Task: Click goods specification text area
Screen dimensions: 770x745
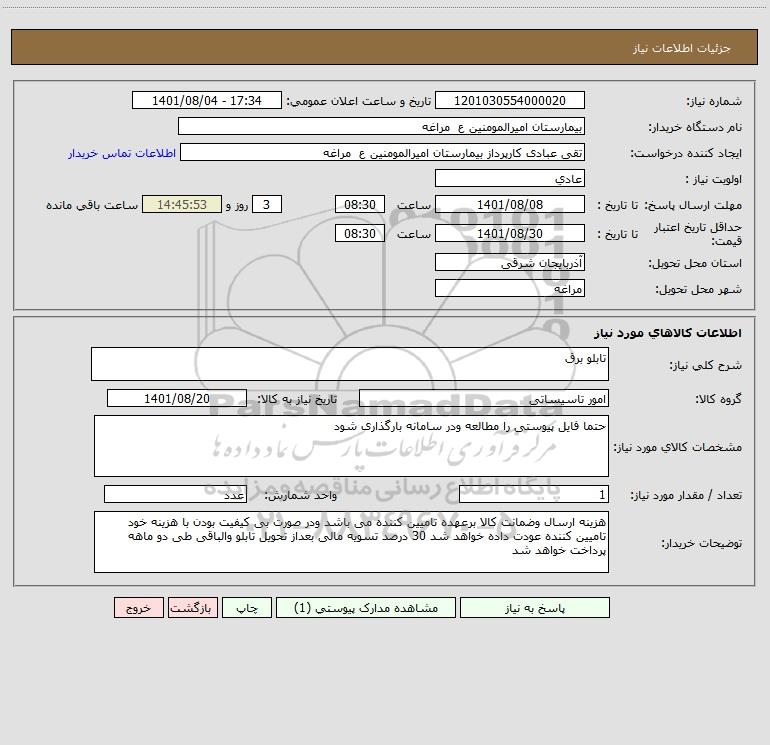Action: point(351,446)
